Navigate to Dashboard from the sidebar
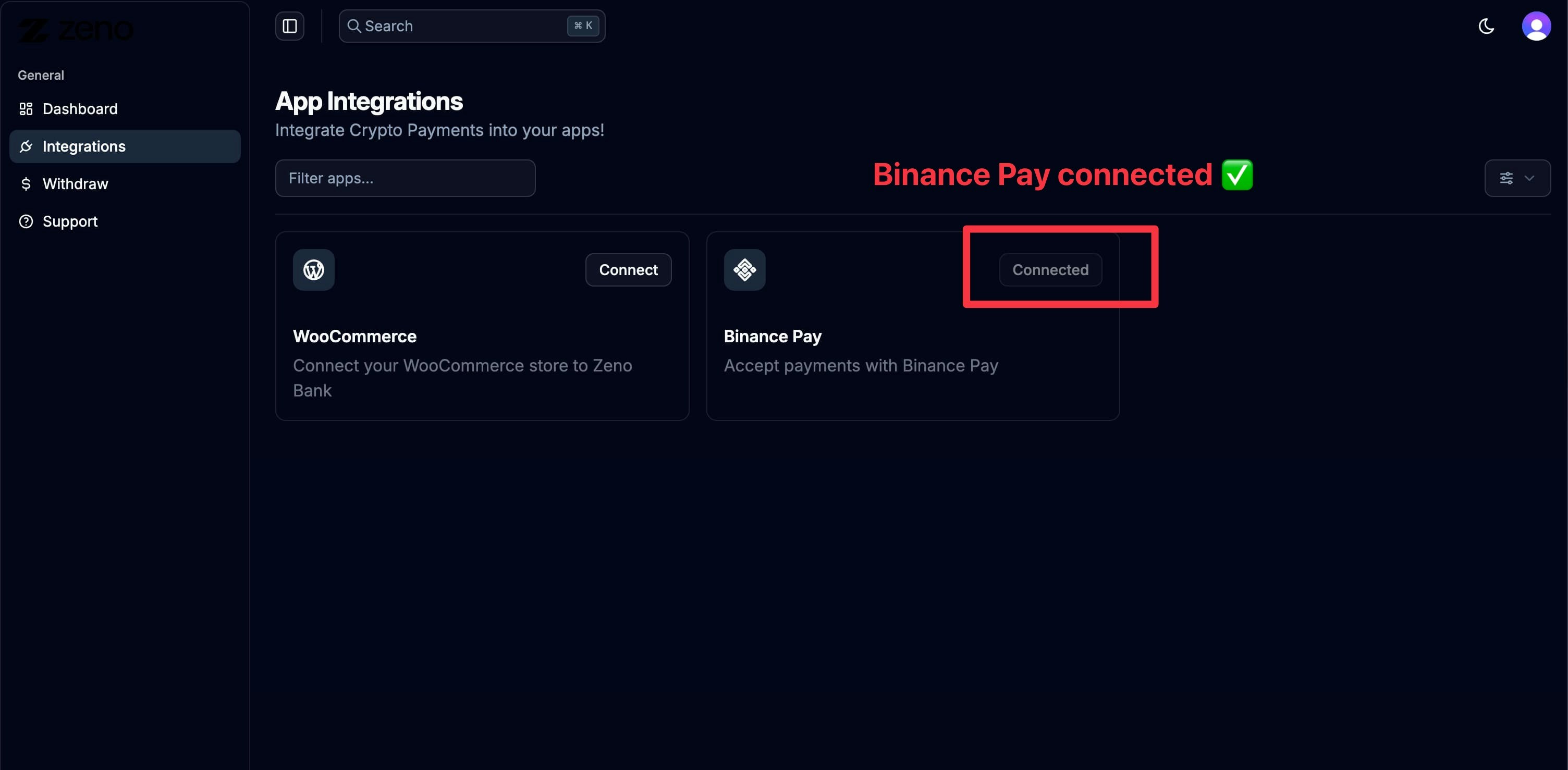The image size is (1568, 770). 80,109
